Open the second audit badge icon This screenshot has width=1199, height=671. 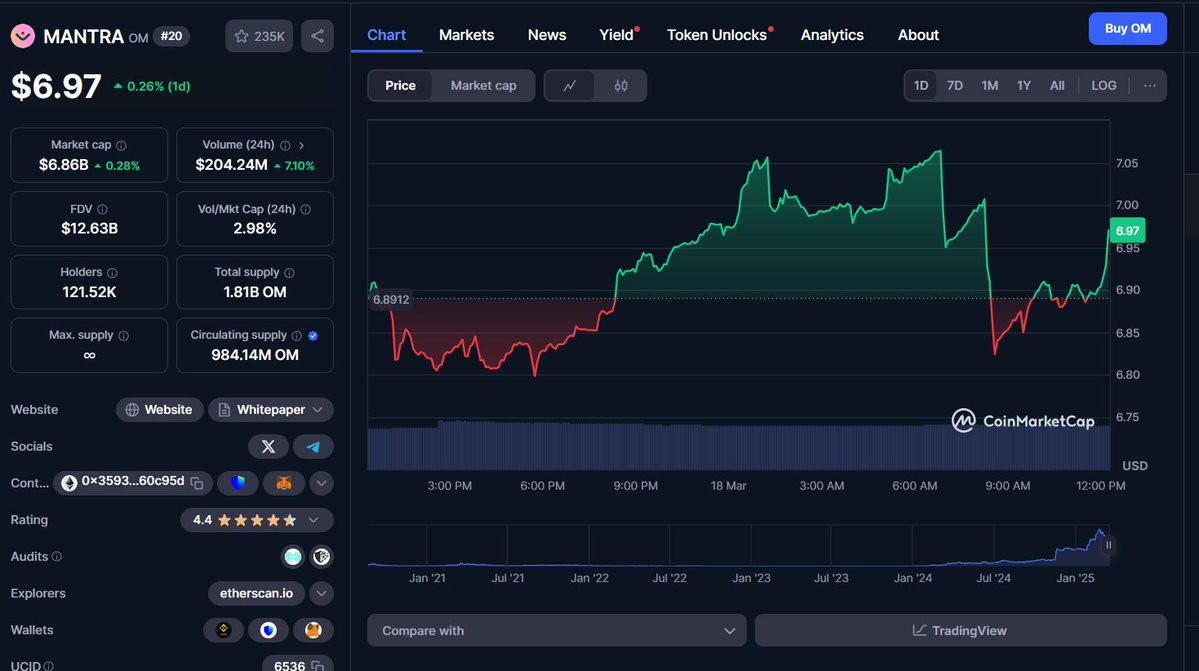[321, 557]
